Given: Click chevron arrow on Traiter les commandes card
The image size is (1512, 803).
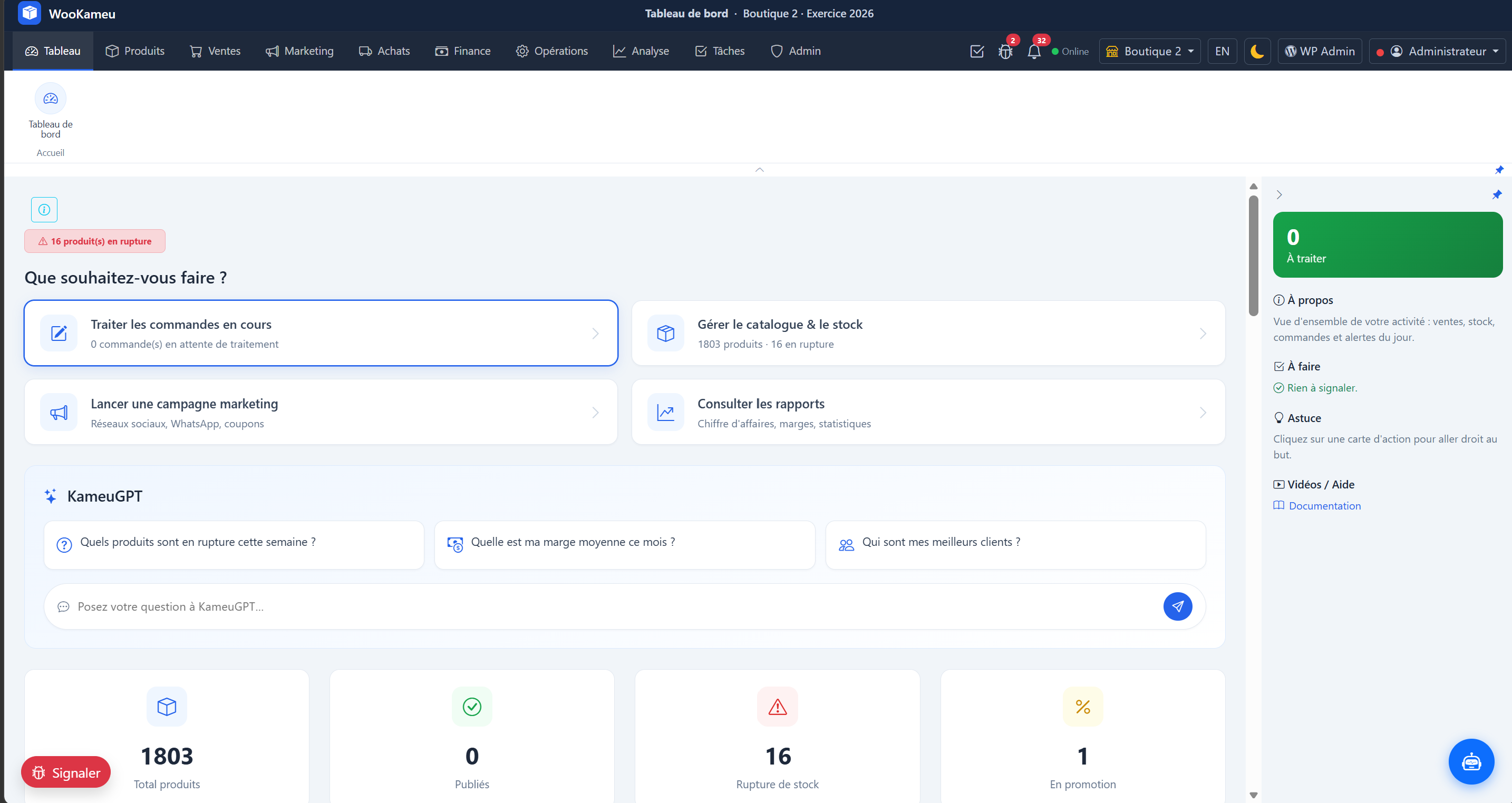Looking at the screenshot, I should (x=595, y=333).
